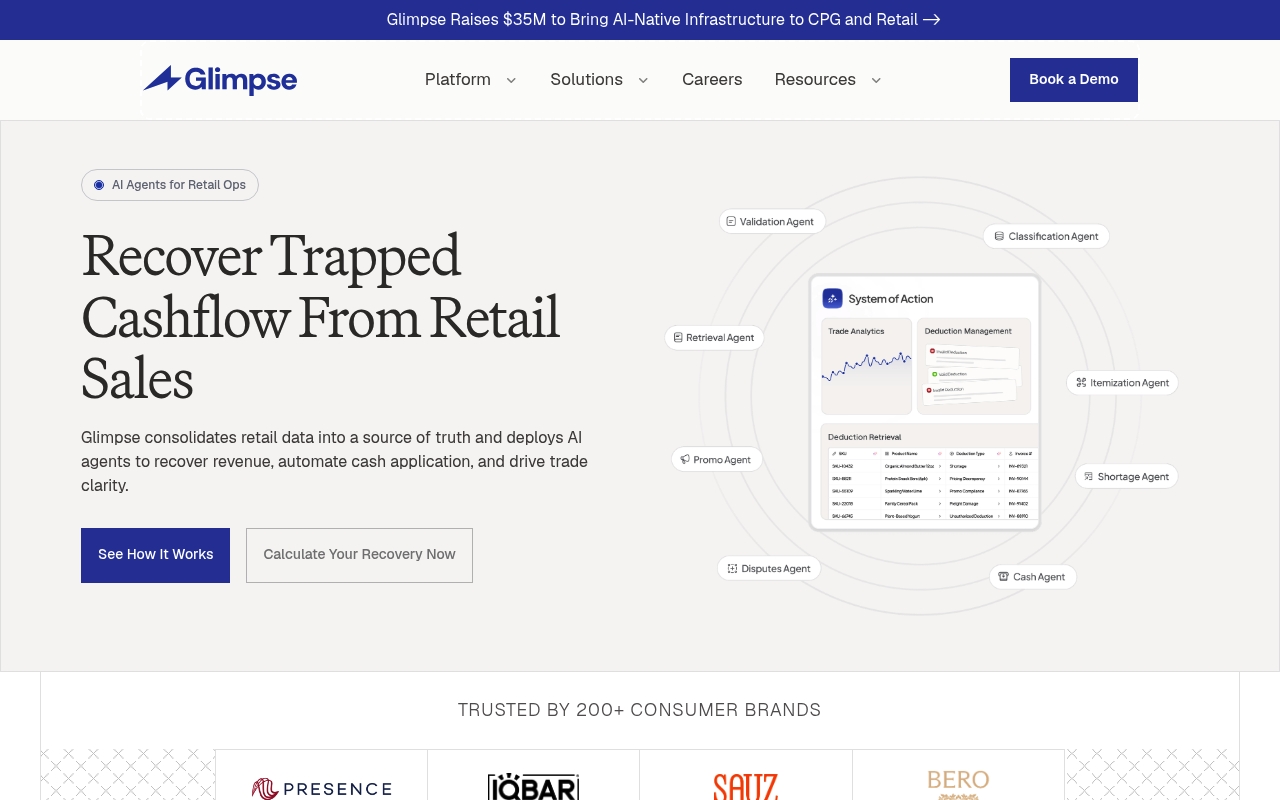The height and width of the screenshot is (800, 1280).
Task: Click the Retrieval Agent chip icon
Action: 678,338
